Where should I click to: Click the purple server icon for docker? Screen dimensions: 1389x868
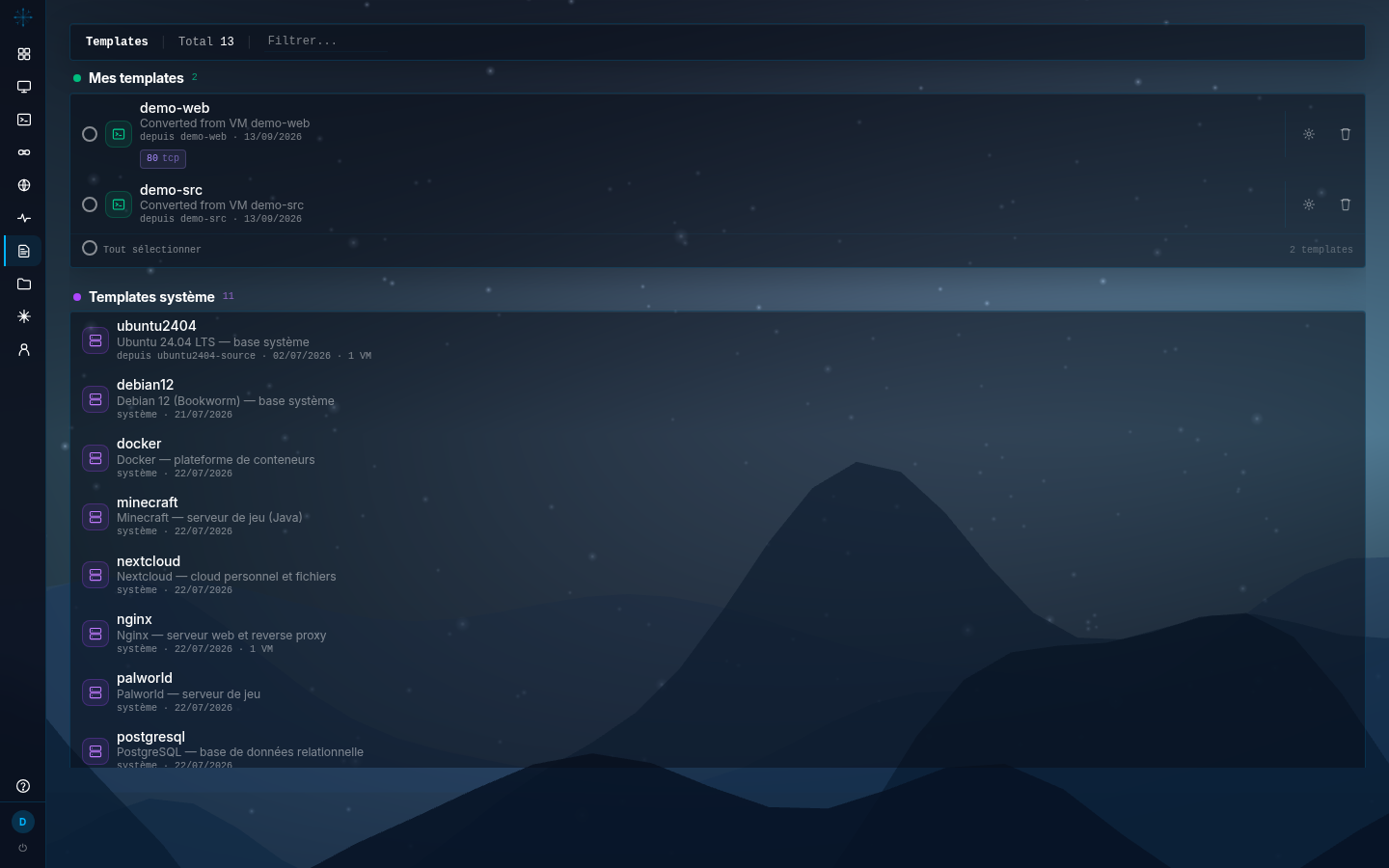[x=95, y=458]
